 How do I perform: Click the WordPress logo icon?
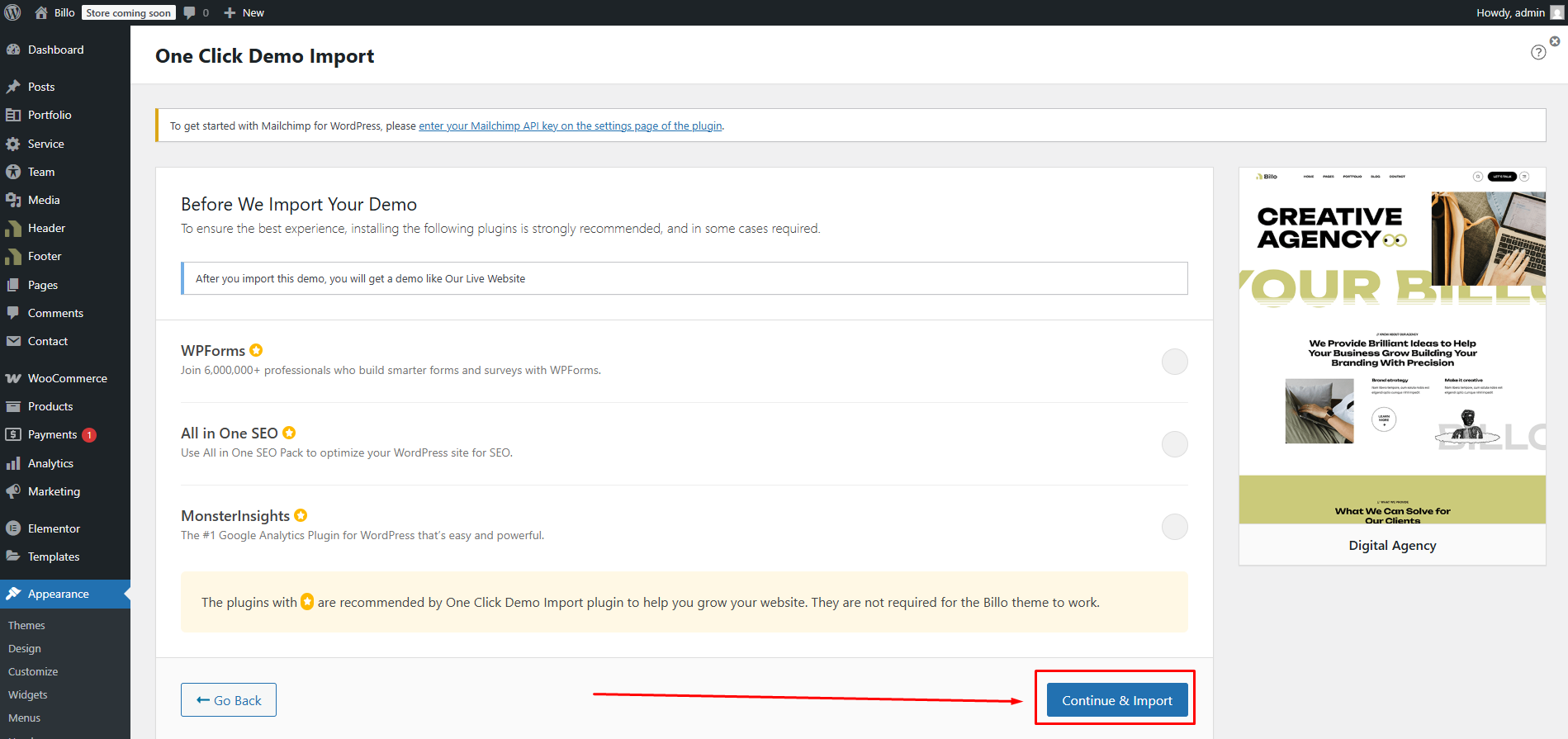(12, 12)
